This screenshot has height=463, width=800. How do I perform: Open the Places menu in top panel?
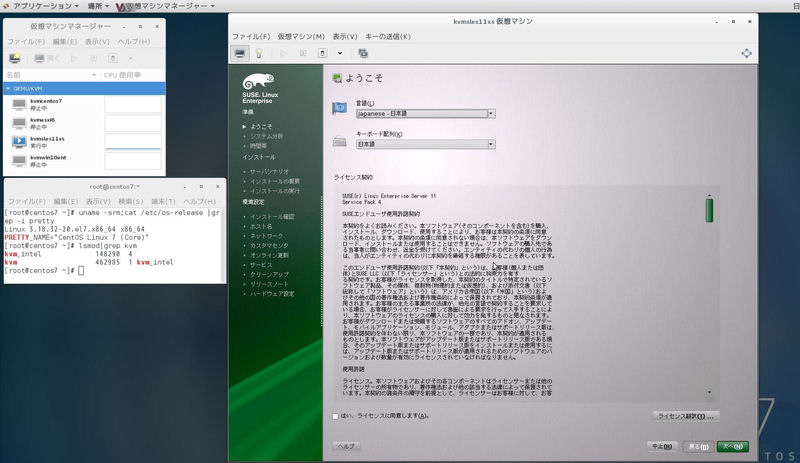click(x=97, y=6)
